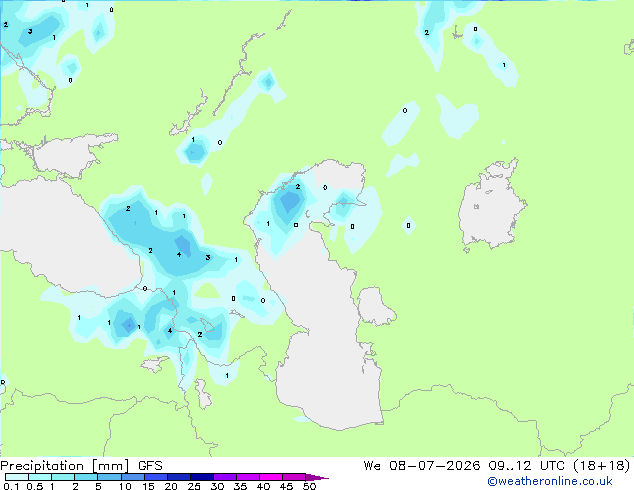Click the "20" legend scale label
The height and width of the screenshot is (490, 634).
[171, 486]
